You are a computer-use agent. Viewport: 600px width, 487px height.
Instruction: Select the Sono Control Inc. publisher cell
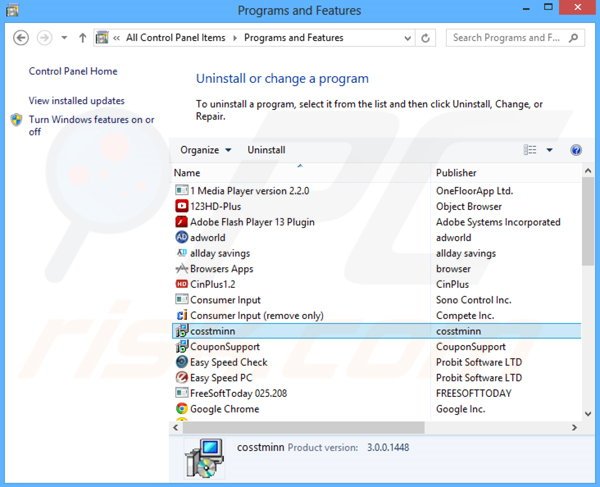[474, 300]
